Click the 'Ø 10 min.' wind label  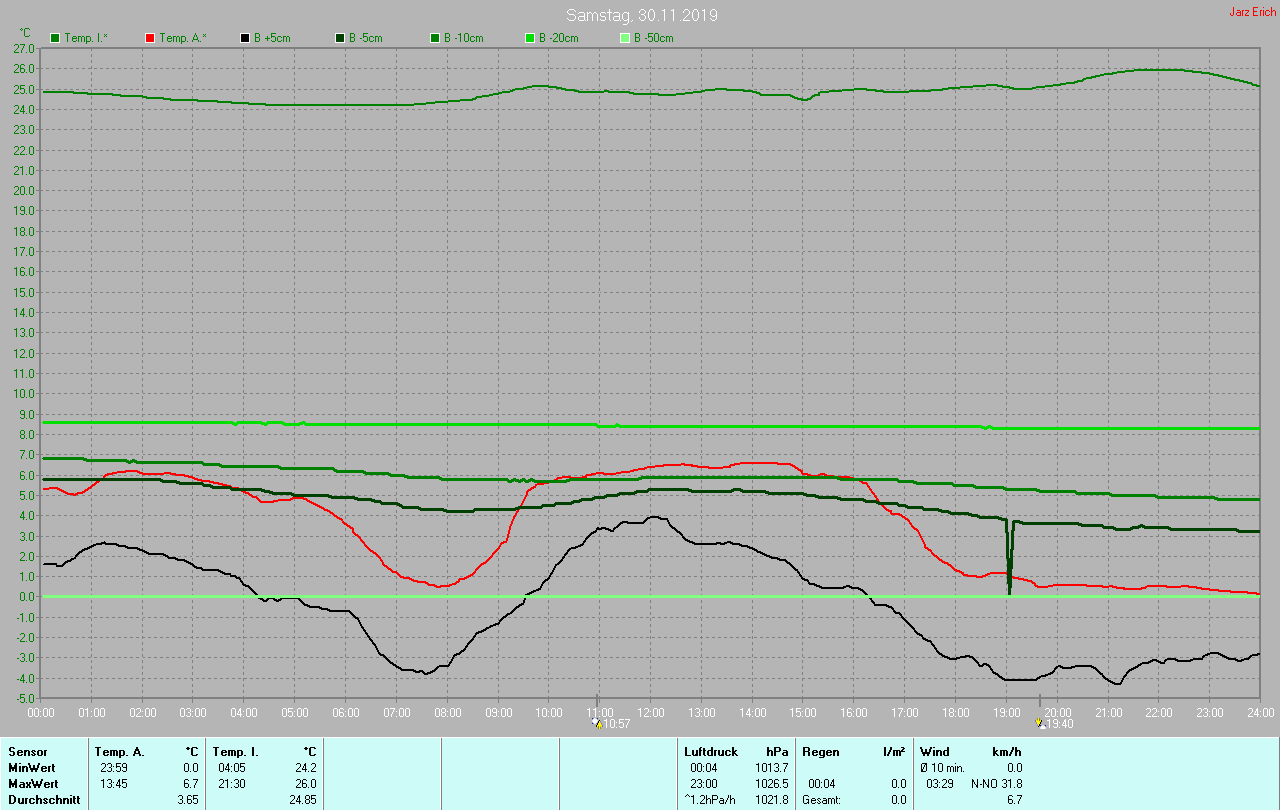point(942,767)
